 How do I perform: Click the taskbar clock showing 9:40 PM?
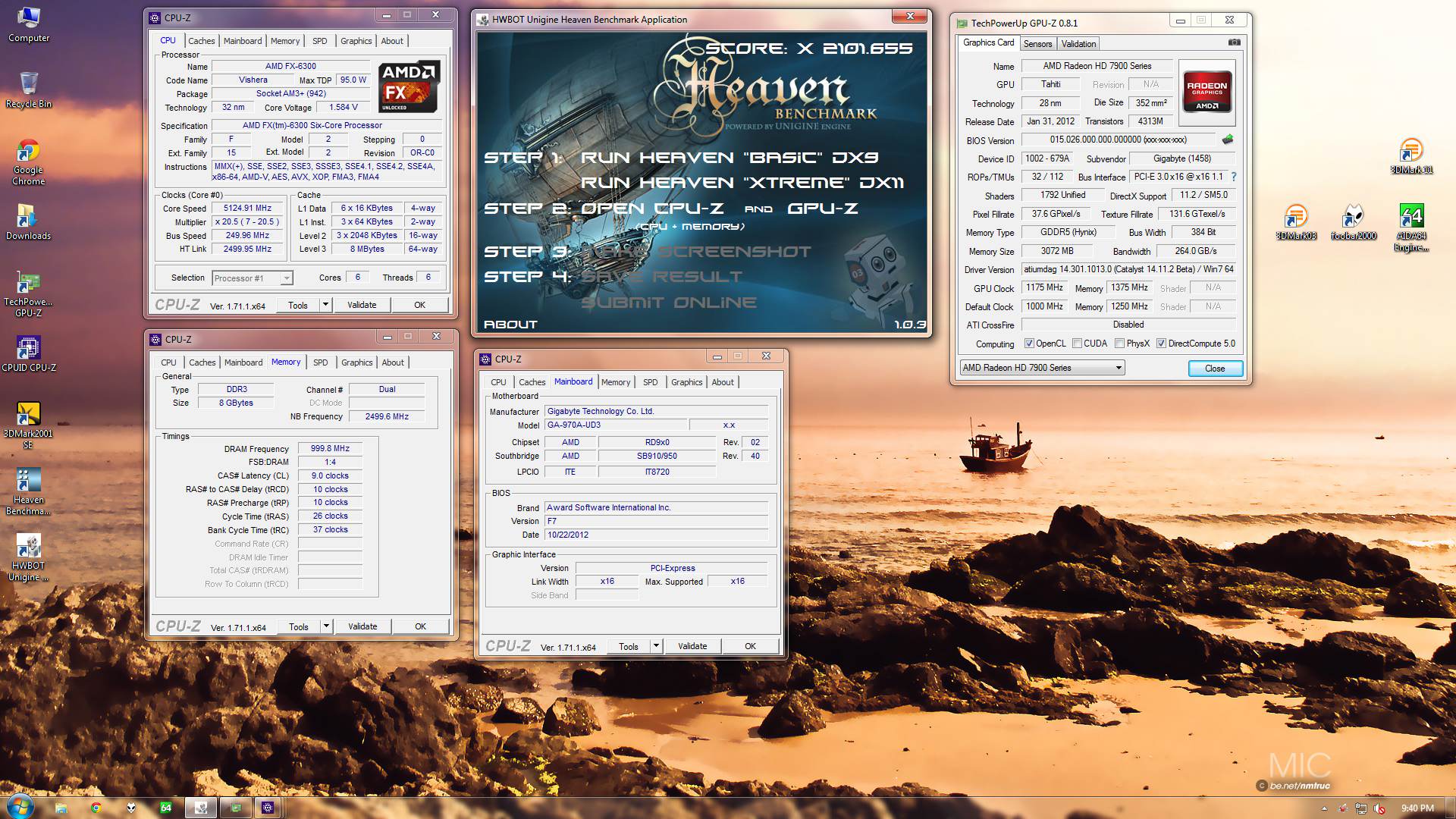[1417, 808]
